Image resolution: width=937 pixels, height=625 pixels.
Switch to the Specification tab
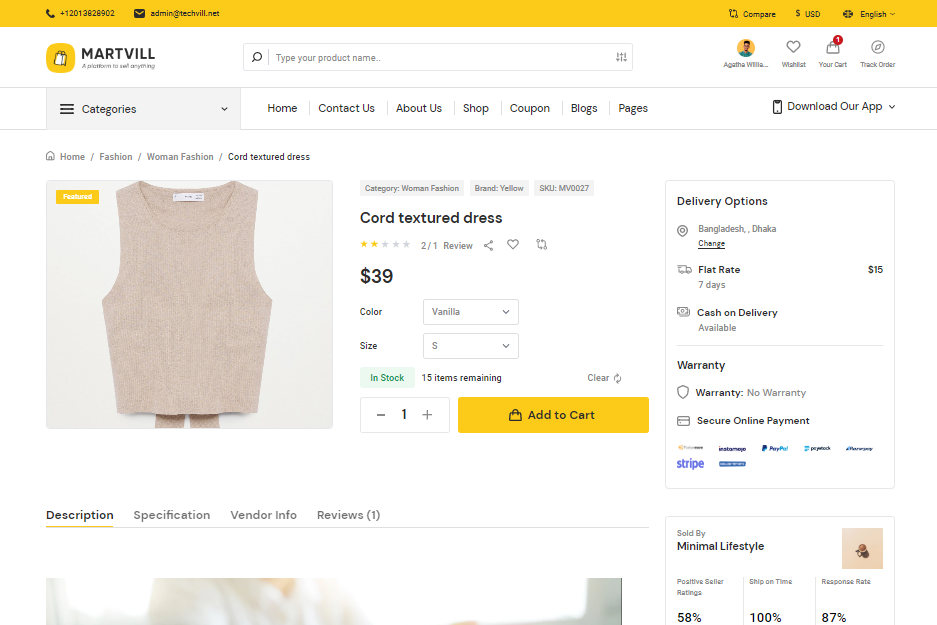coord(172,515)
